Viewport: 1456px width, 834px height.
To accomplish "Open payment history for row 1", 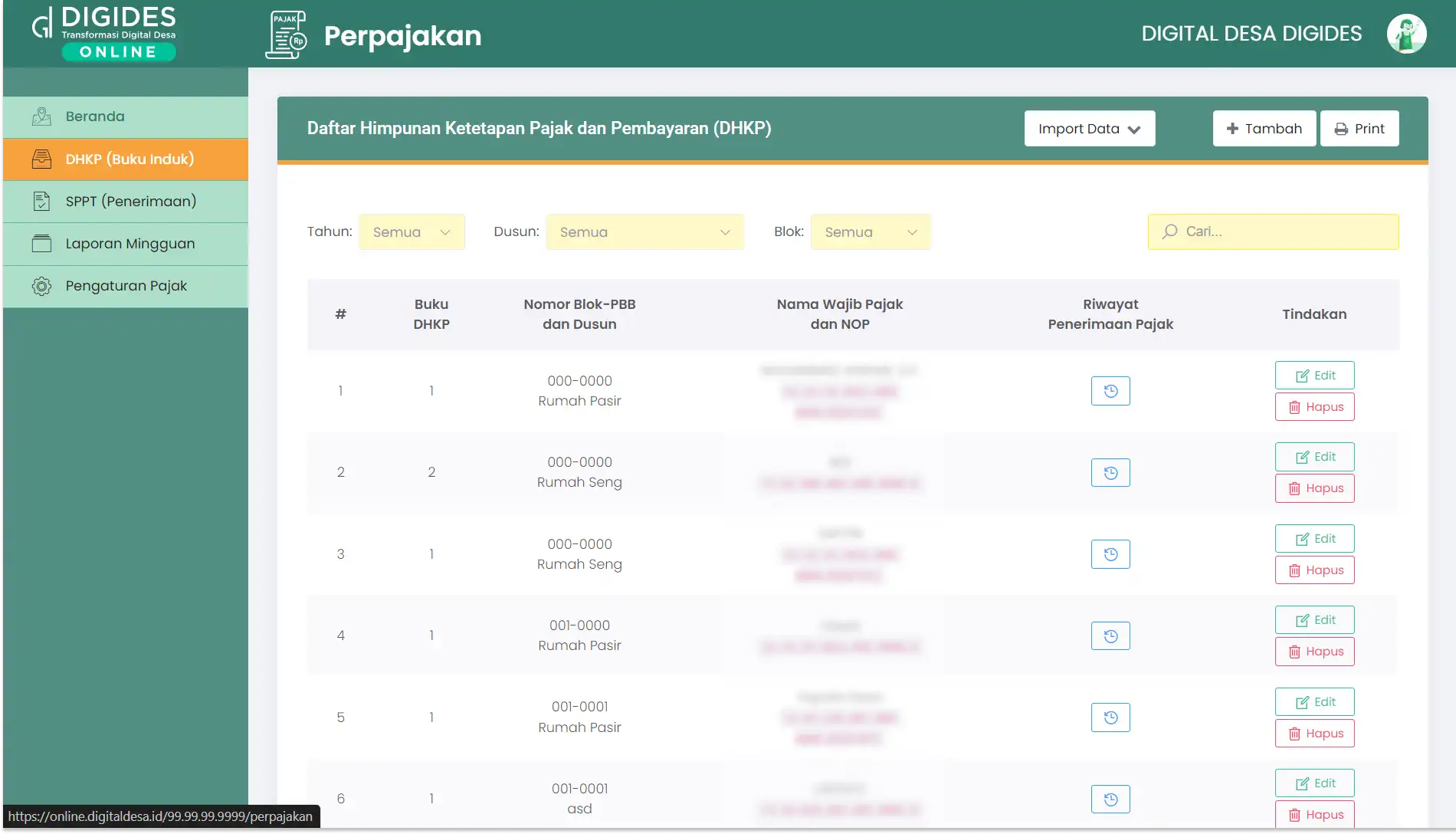I will point(1110,391).
